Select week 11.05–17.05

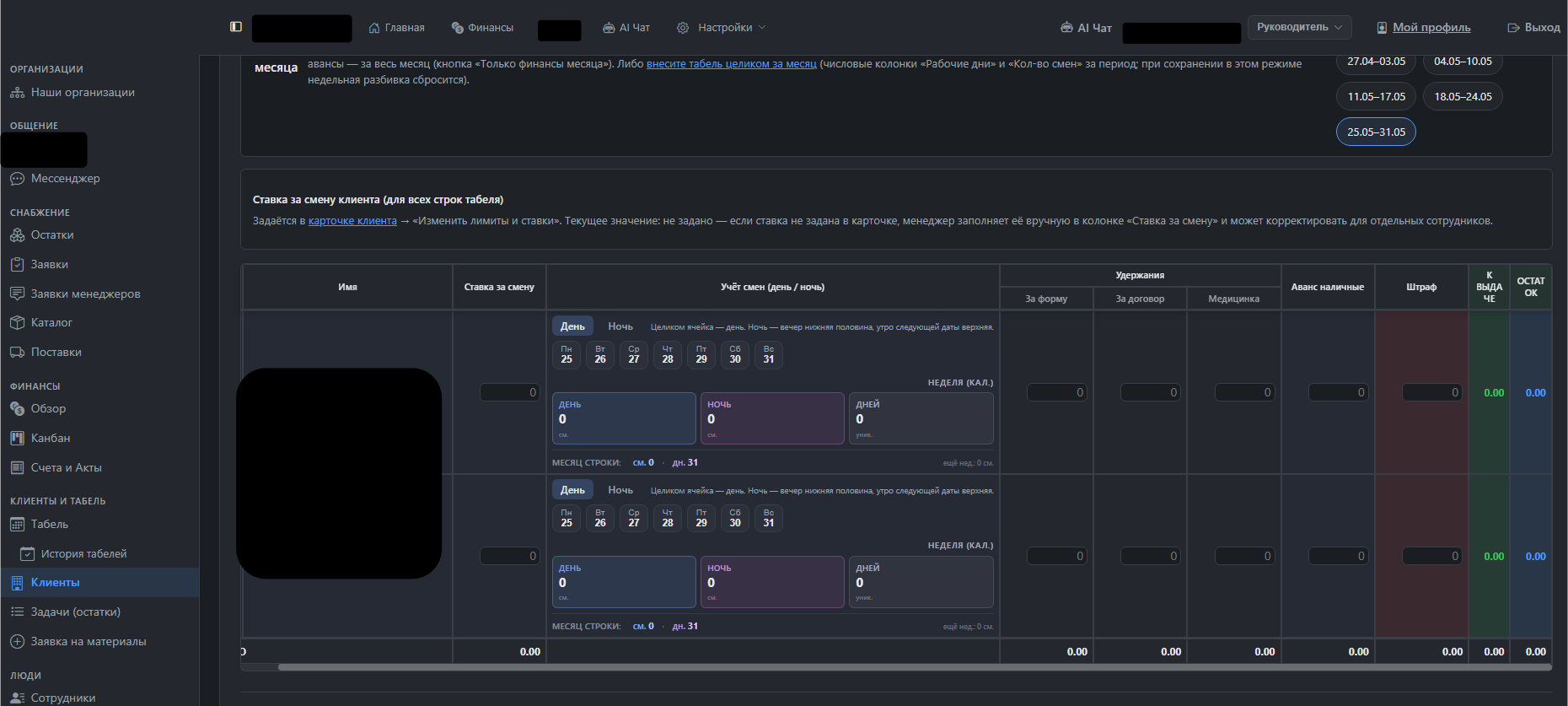pos(1376,97)
